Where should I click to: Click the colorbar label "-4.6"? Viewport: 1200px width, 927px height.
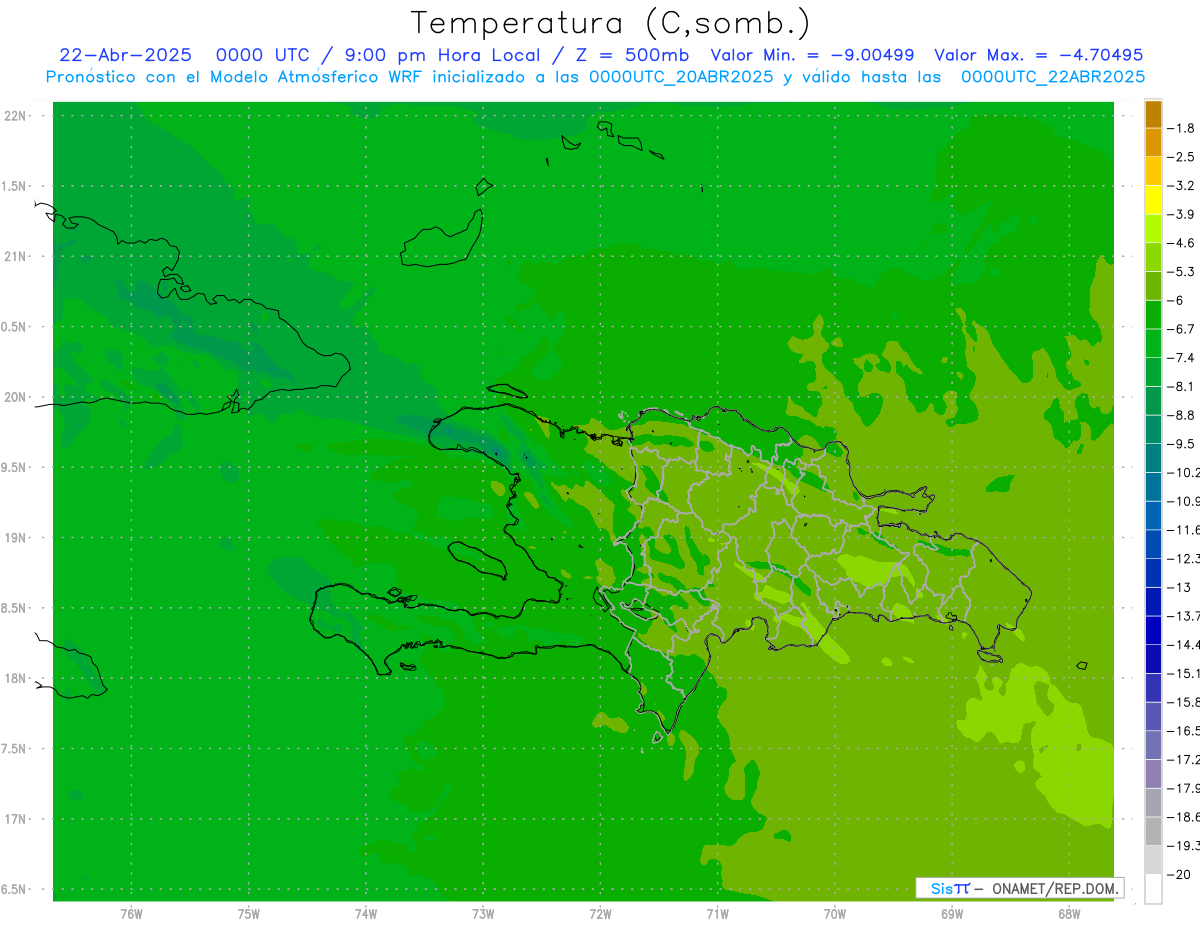point(1181,243)
